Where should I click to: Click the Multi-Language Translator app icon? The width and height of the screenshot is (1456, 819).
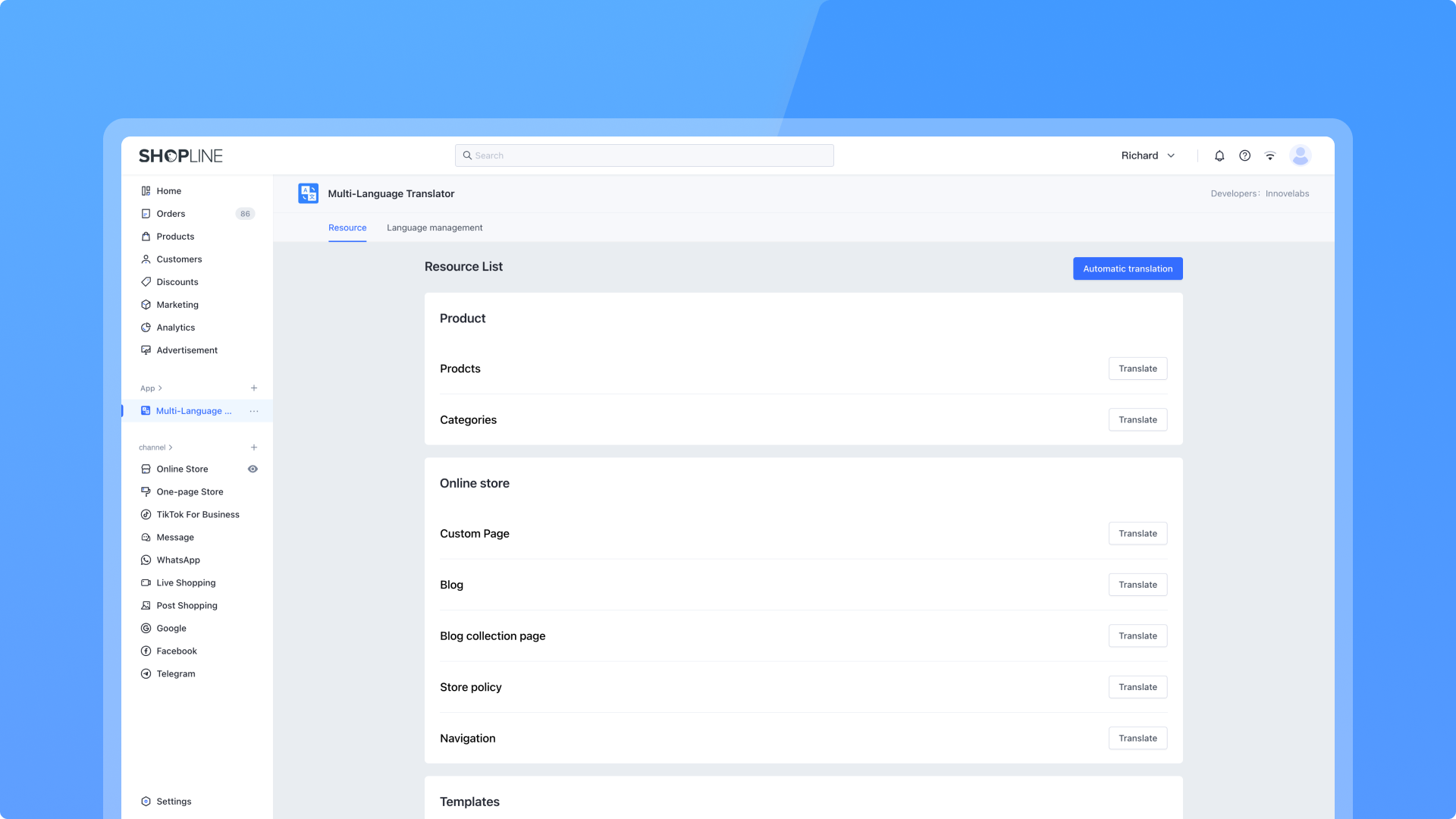coord(308,193)
